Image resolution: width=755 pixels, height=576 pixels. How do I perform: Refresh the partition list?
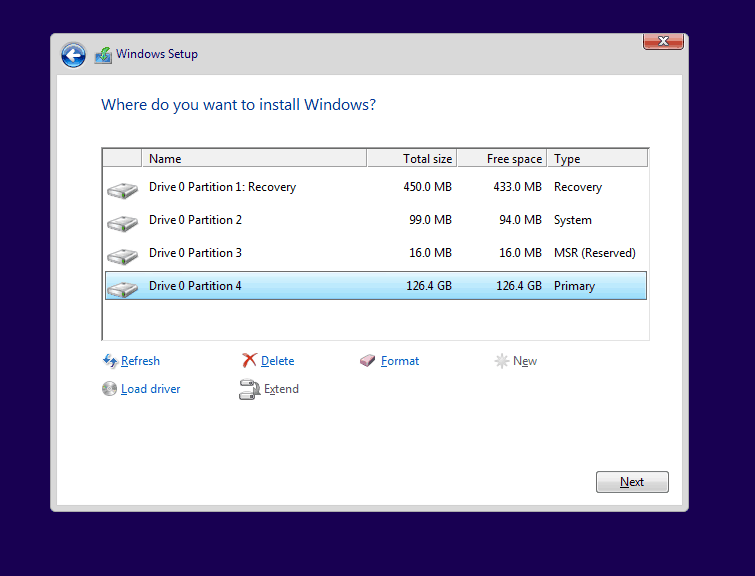pos(140,361)
